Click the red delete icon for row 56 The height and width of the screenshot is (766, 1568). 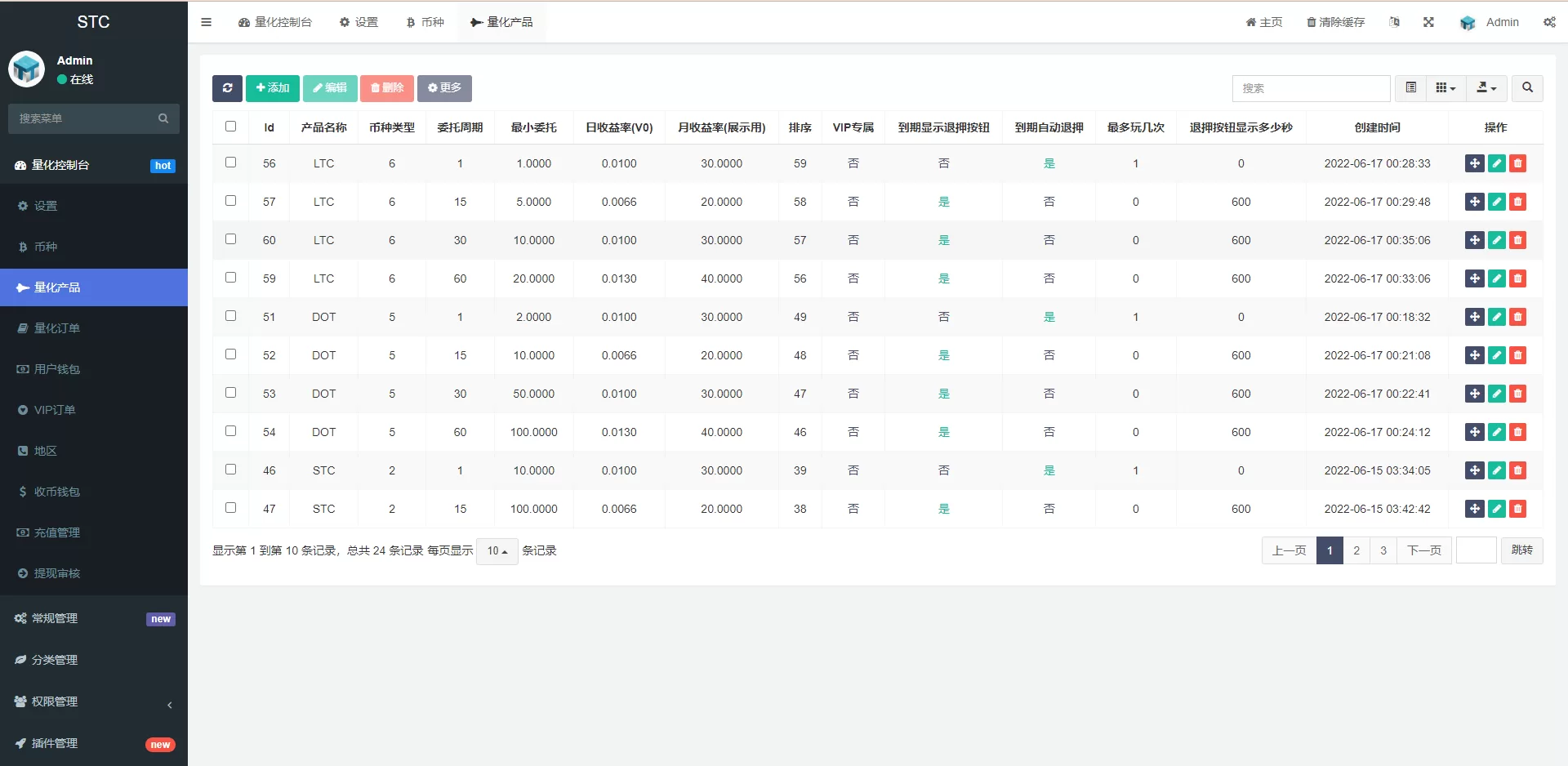pos(1517,163)
